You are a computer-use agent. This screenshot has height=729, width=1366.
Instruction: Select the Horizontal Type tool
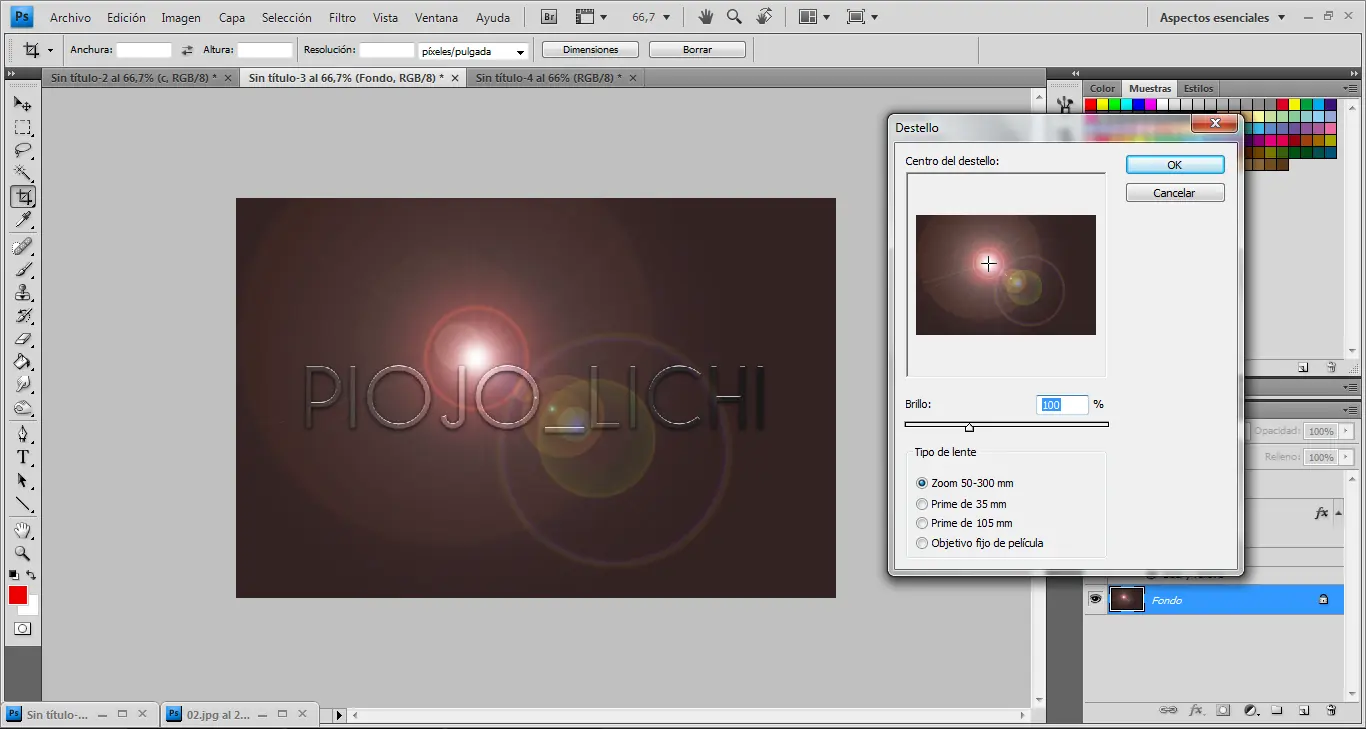point(23,457)
